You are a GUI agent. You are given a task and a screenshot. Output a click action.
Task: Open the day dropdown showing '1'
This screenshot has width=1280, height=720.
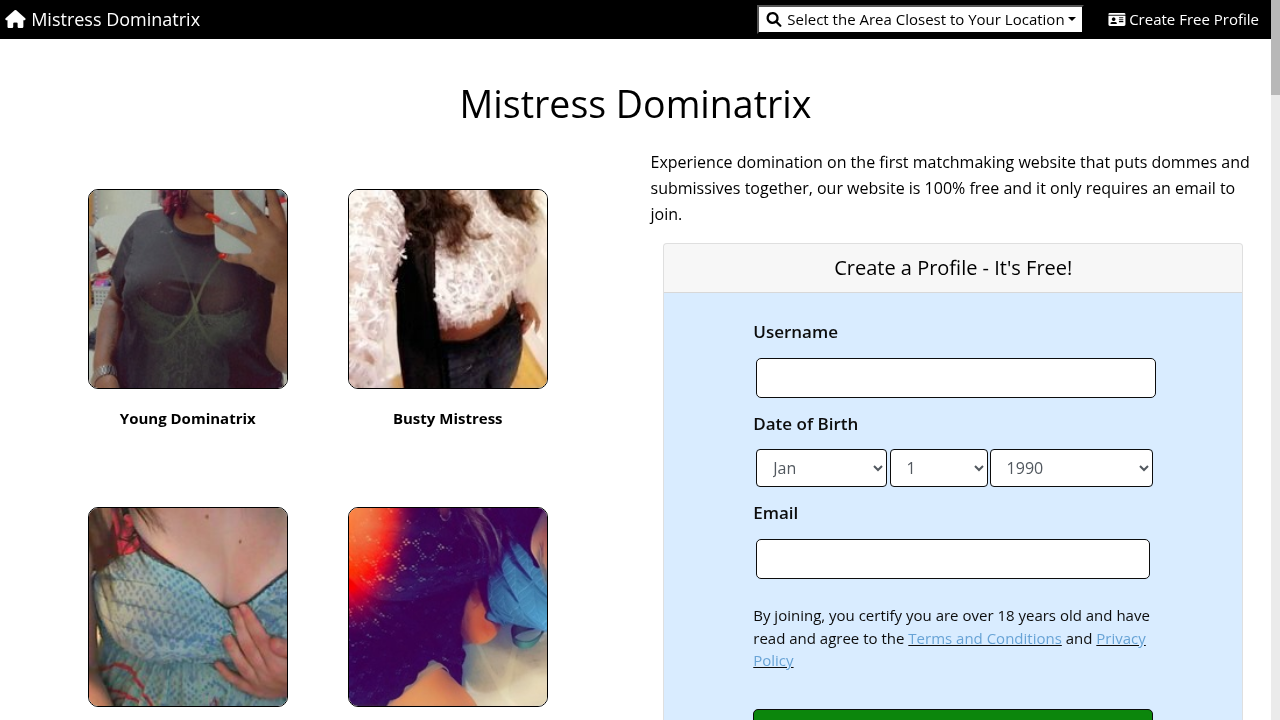[938, 468]
